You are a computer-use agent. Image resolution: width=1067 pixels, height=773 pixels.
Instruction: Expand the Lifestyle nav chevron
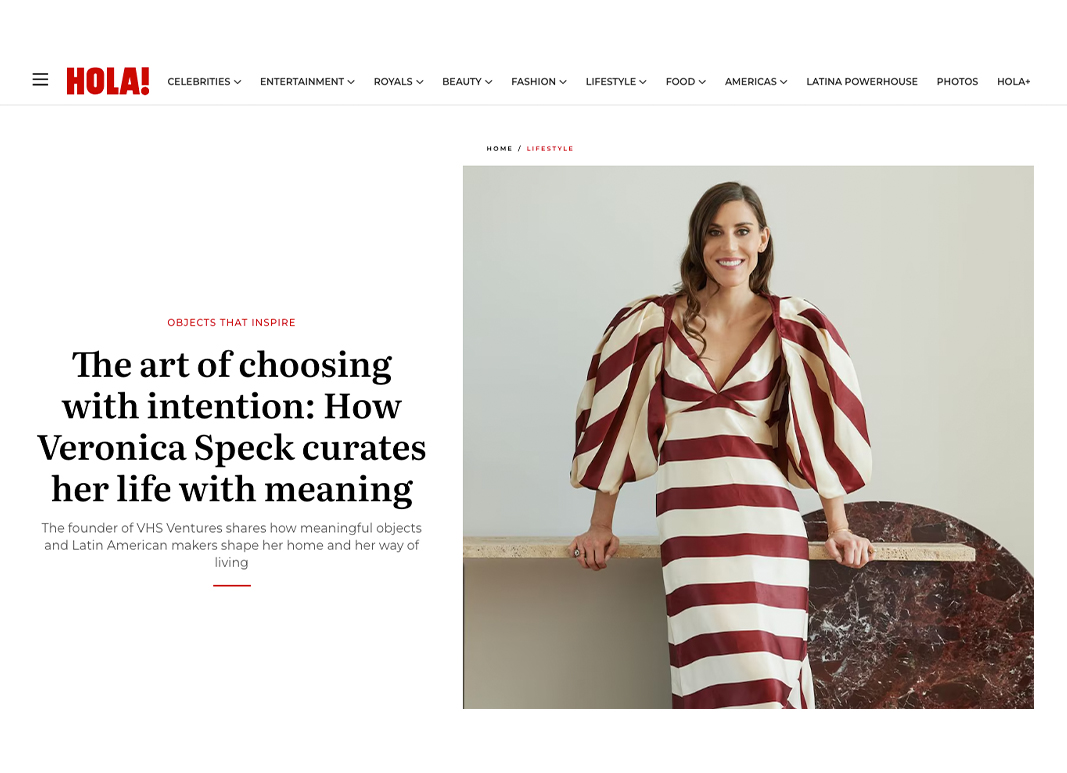[643, 82]
